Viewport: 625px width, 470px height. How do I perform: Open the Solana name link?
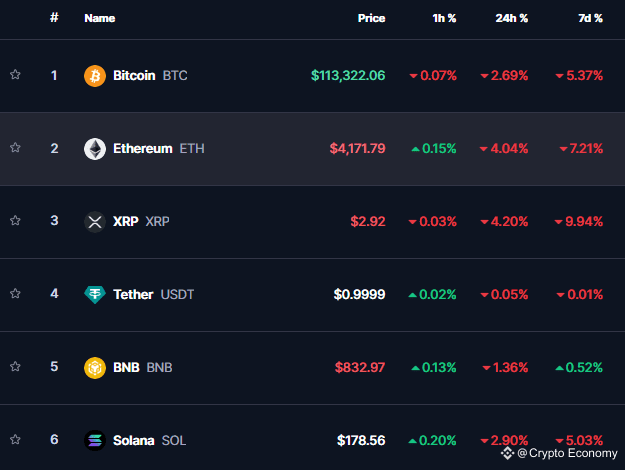(x=134, y=441)
